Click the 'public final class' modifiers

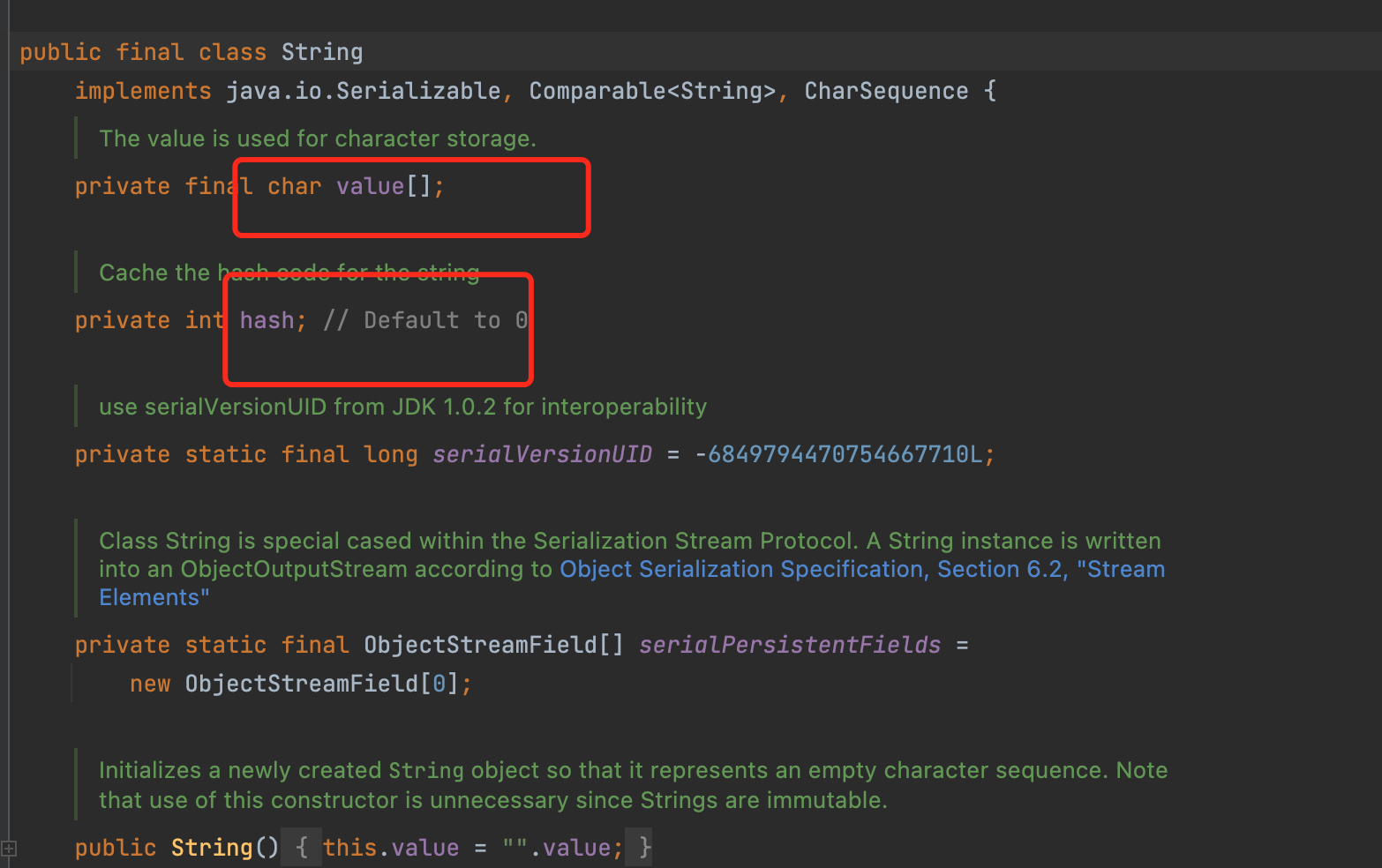point(143,52)
